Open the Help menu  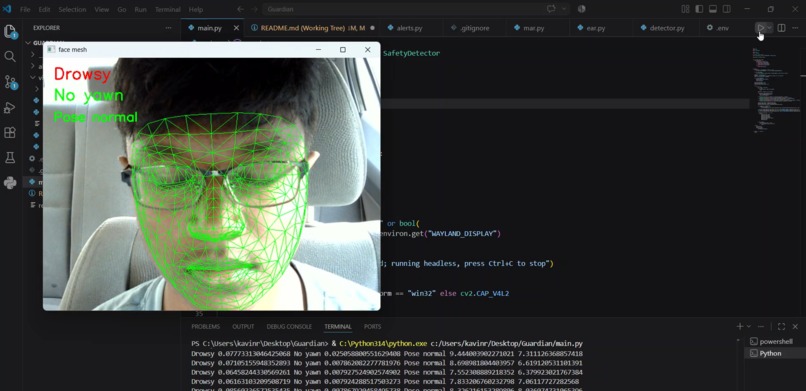tap(196, 9)
